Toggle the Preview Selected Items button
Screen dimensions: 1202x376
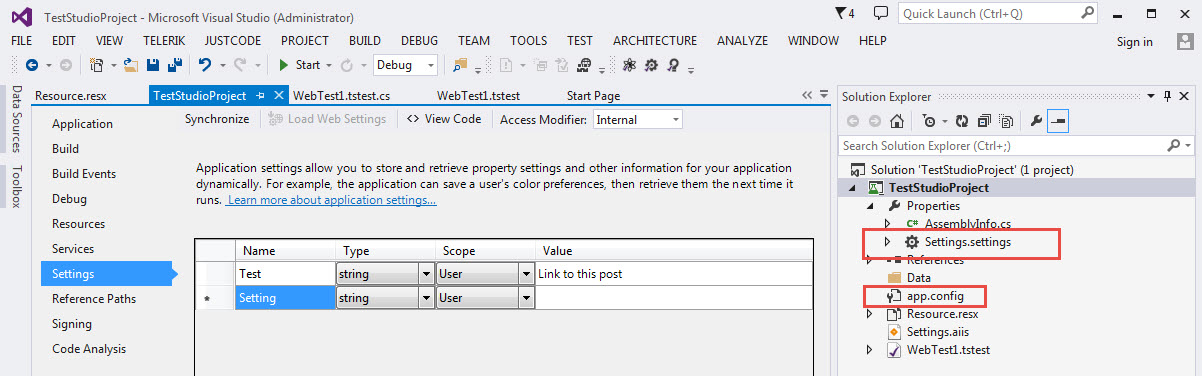point(1059,121)
